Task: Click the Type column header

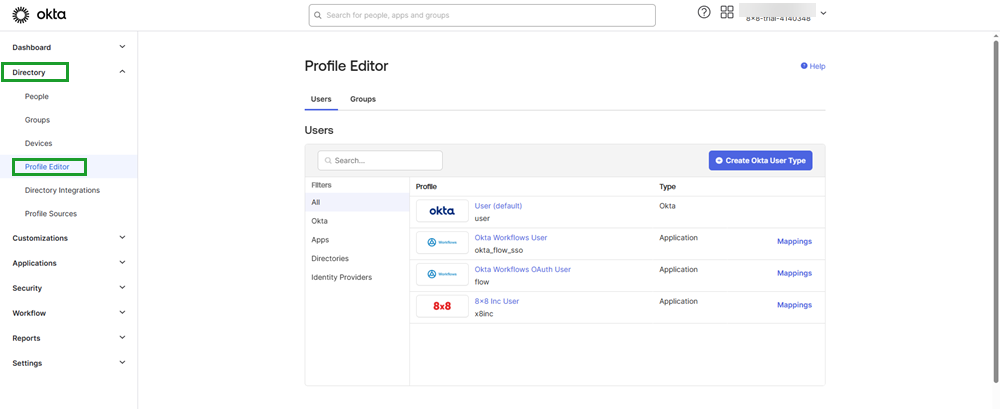Action: coord(668,186)
